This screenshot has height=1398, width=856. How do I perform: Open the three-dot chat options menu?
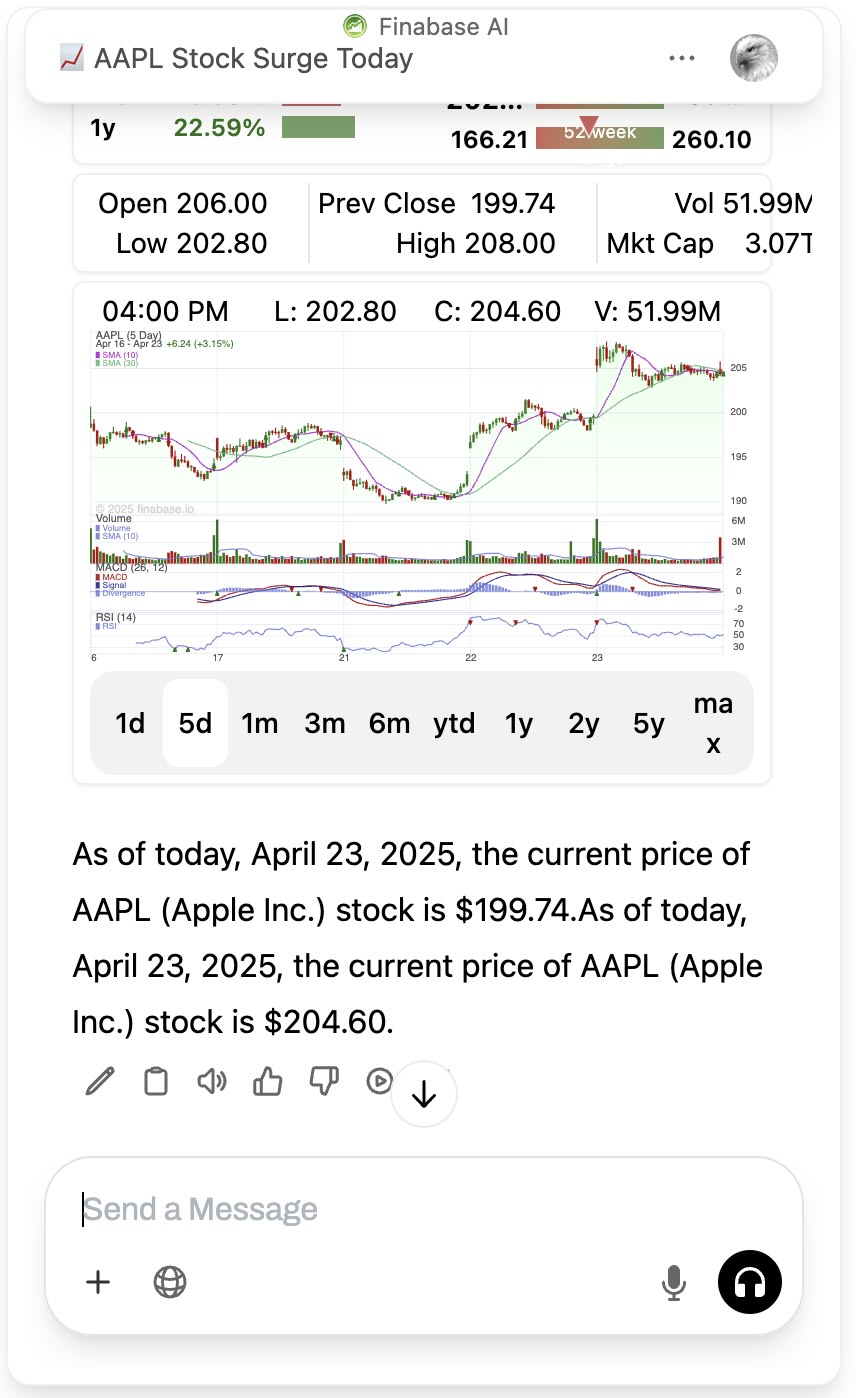coord(681,58)
